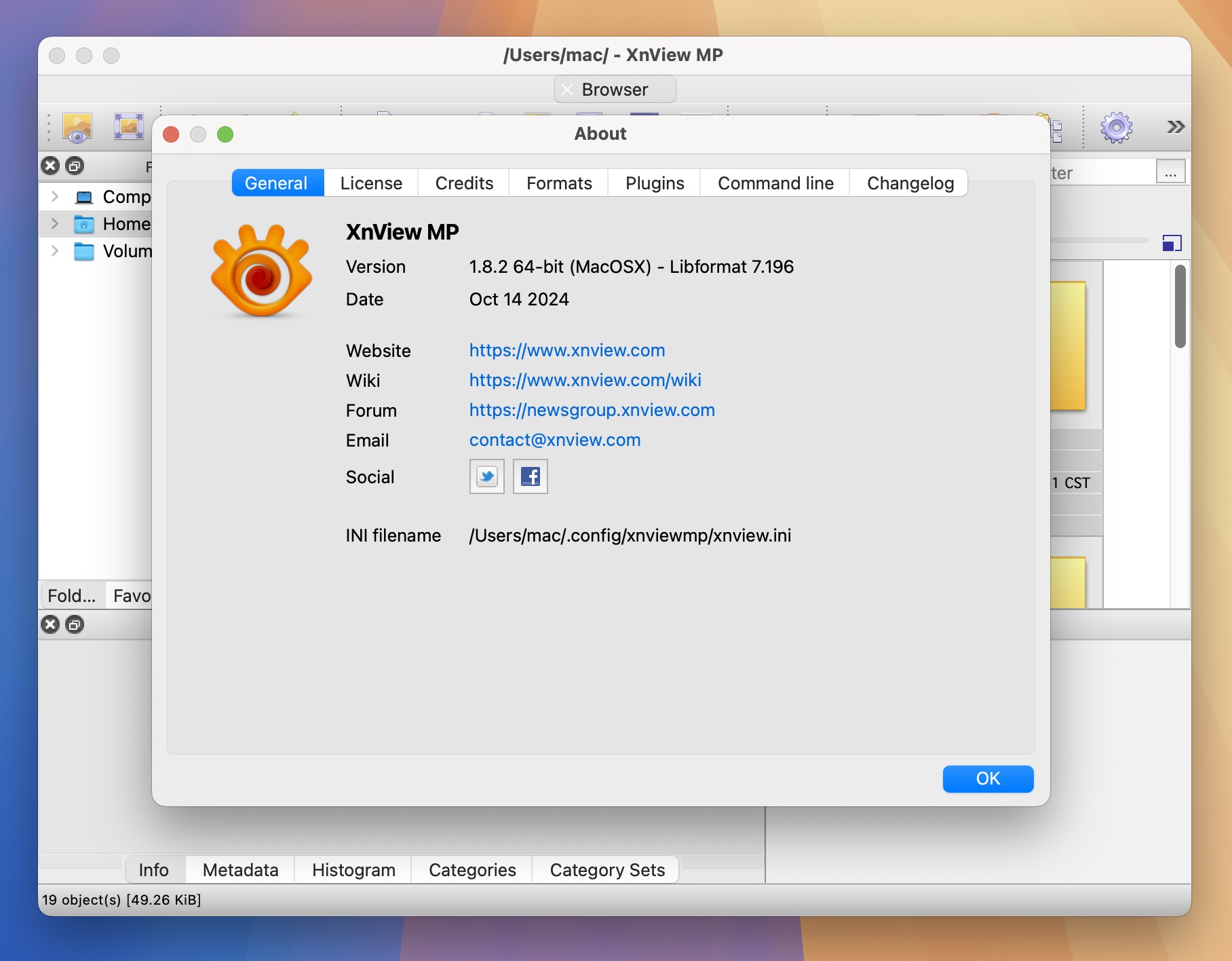1232x961 pixels.
Task: Select the Info bottom tab
Action: pyautogui.click(x=154, y=870)
